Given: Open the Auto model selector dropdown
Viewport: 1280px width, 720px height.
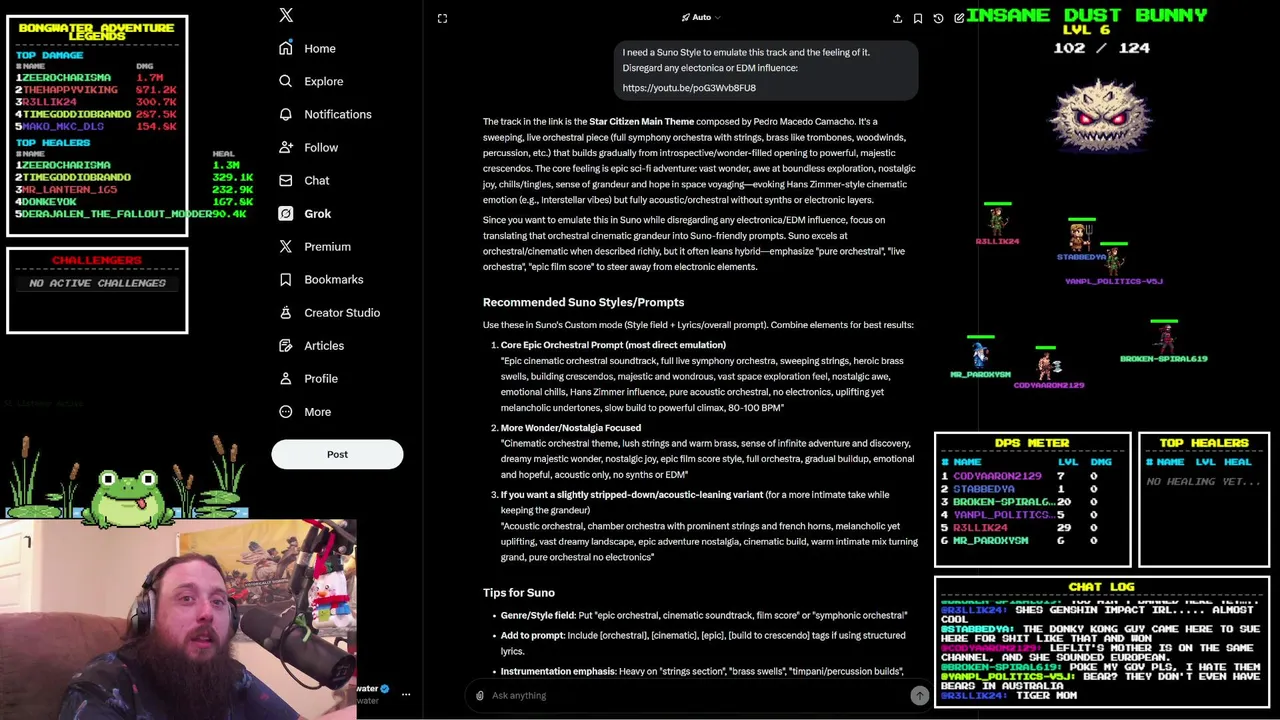Looking at the screenshot, I should 701,17.
